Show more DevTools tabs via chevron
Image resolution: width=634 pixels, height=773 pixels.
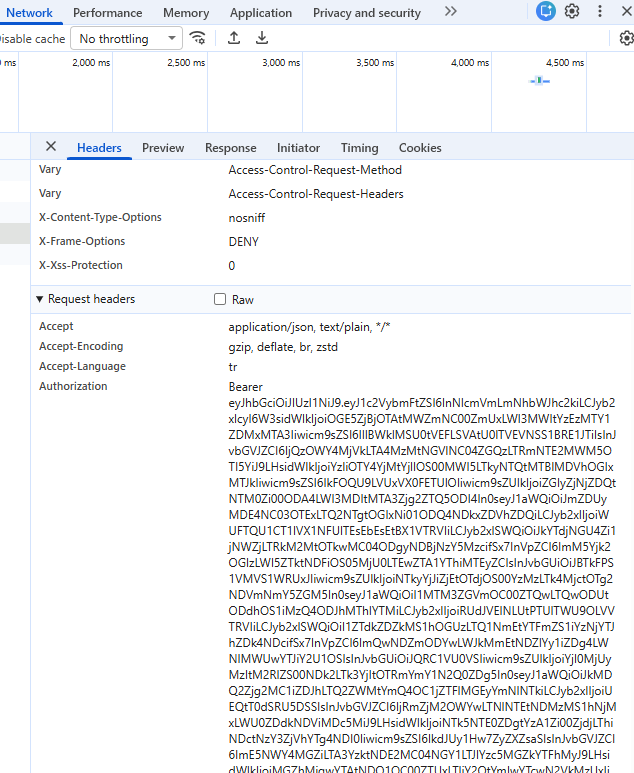click(x=451, y=11)
